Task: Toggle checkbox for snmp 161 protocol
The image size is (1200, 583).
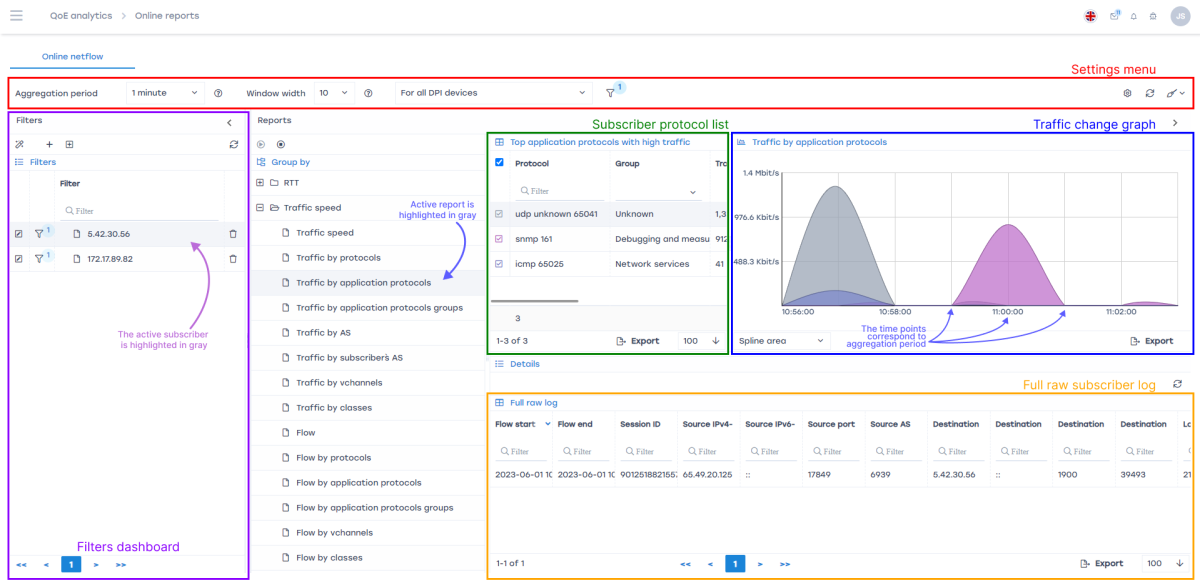Action: pyautogui.click(x=500, y=239)
